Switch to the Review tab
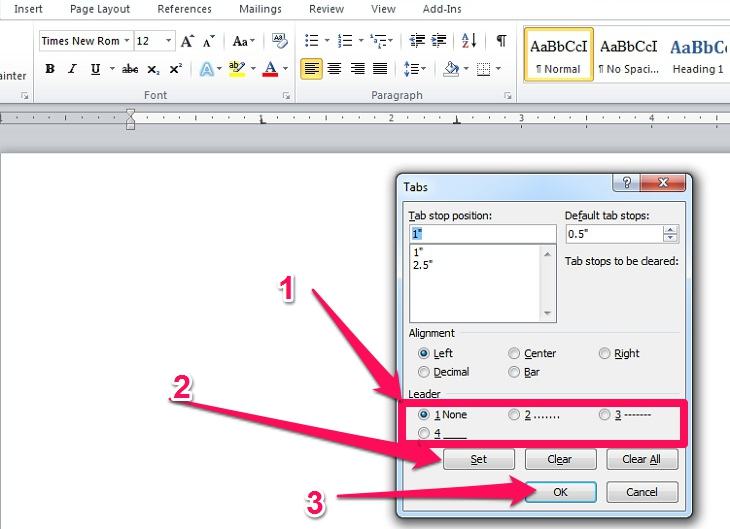 coord(326,9)
